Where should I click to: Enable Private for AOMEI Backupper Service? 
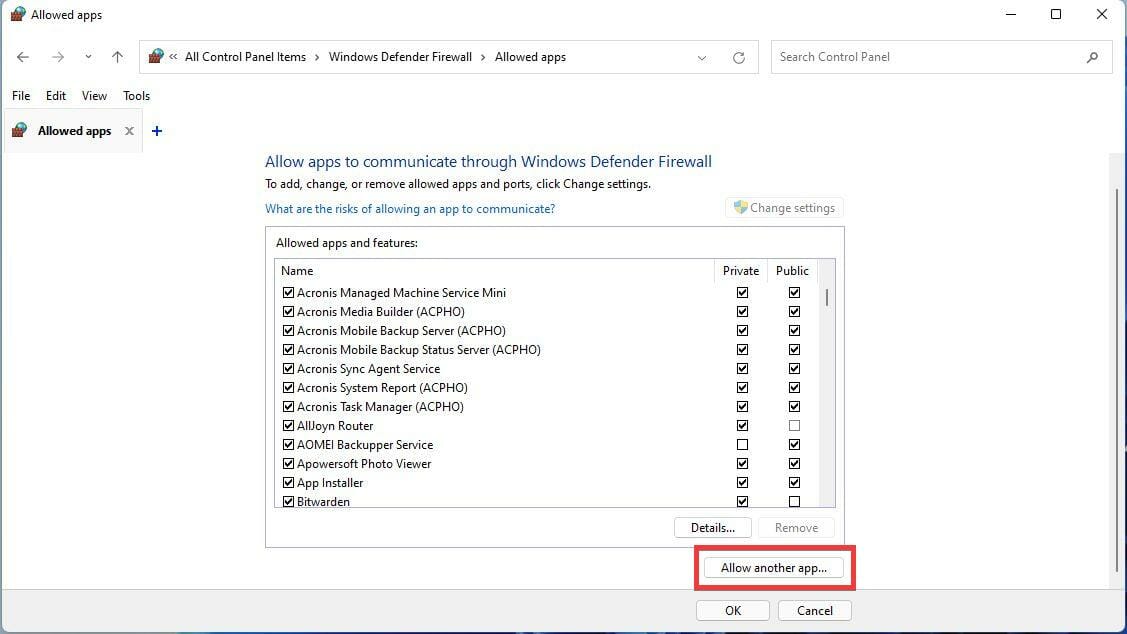[x=742, y=445]
